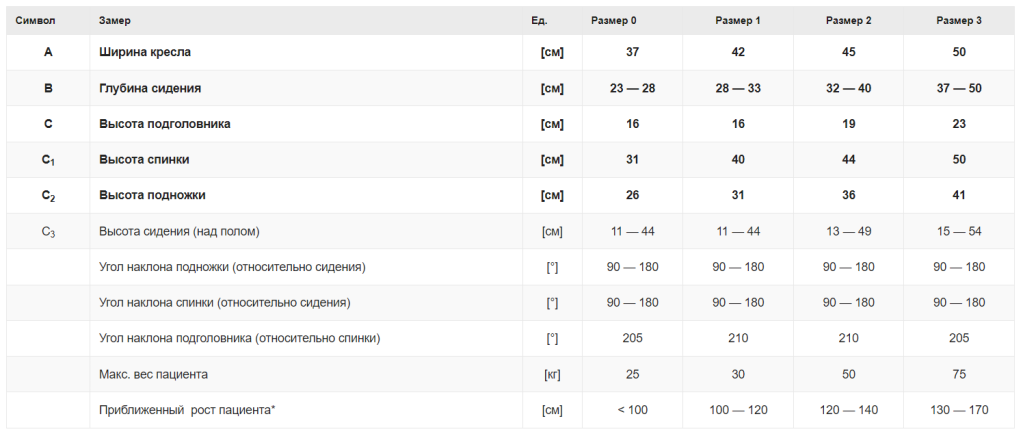Click 'Макс. вес пациента' row label

(x=153, y=374)
